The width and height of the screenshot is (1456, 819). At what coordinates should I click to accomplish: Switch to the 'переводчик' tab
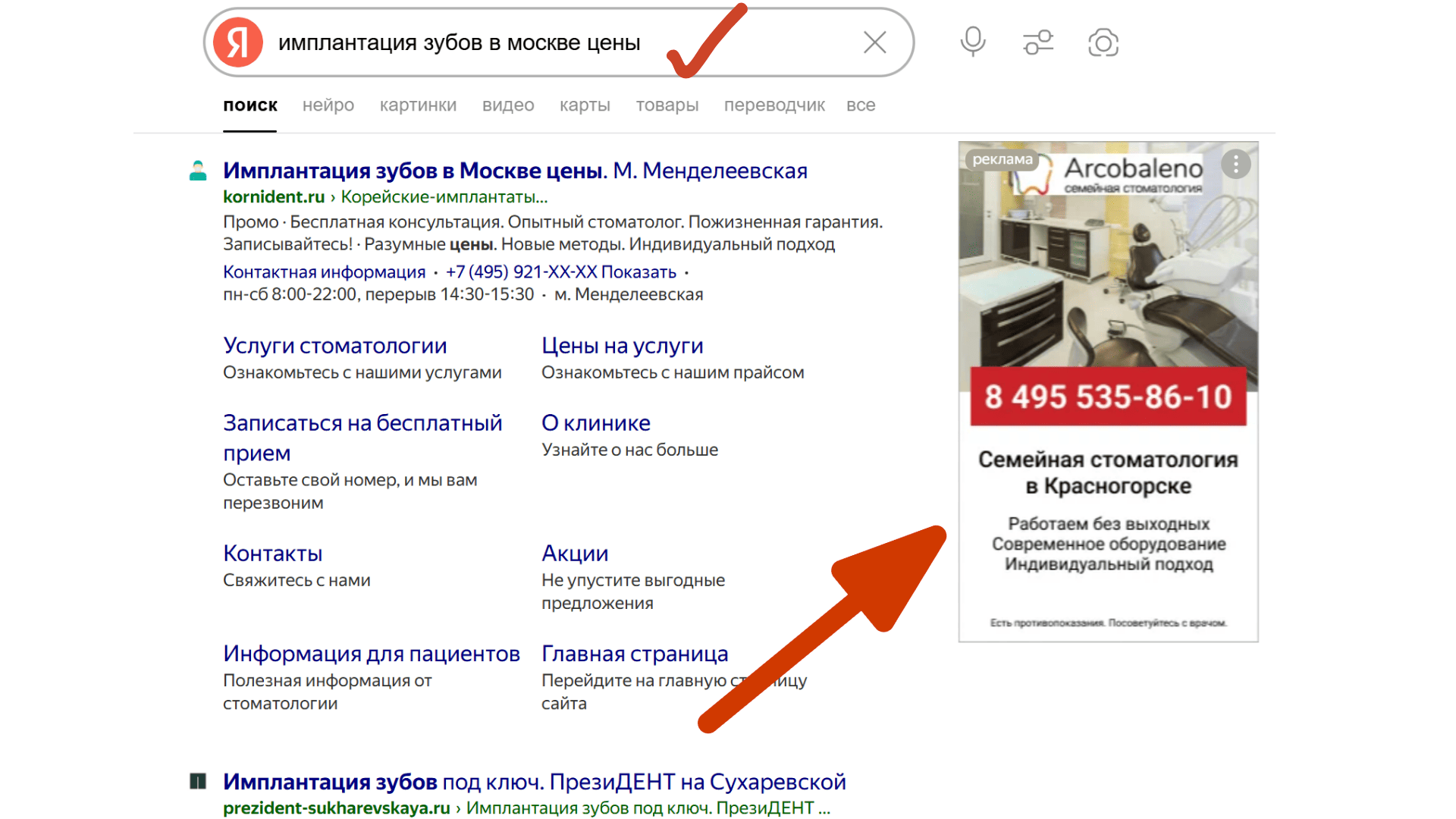pos(774,105)
